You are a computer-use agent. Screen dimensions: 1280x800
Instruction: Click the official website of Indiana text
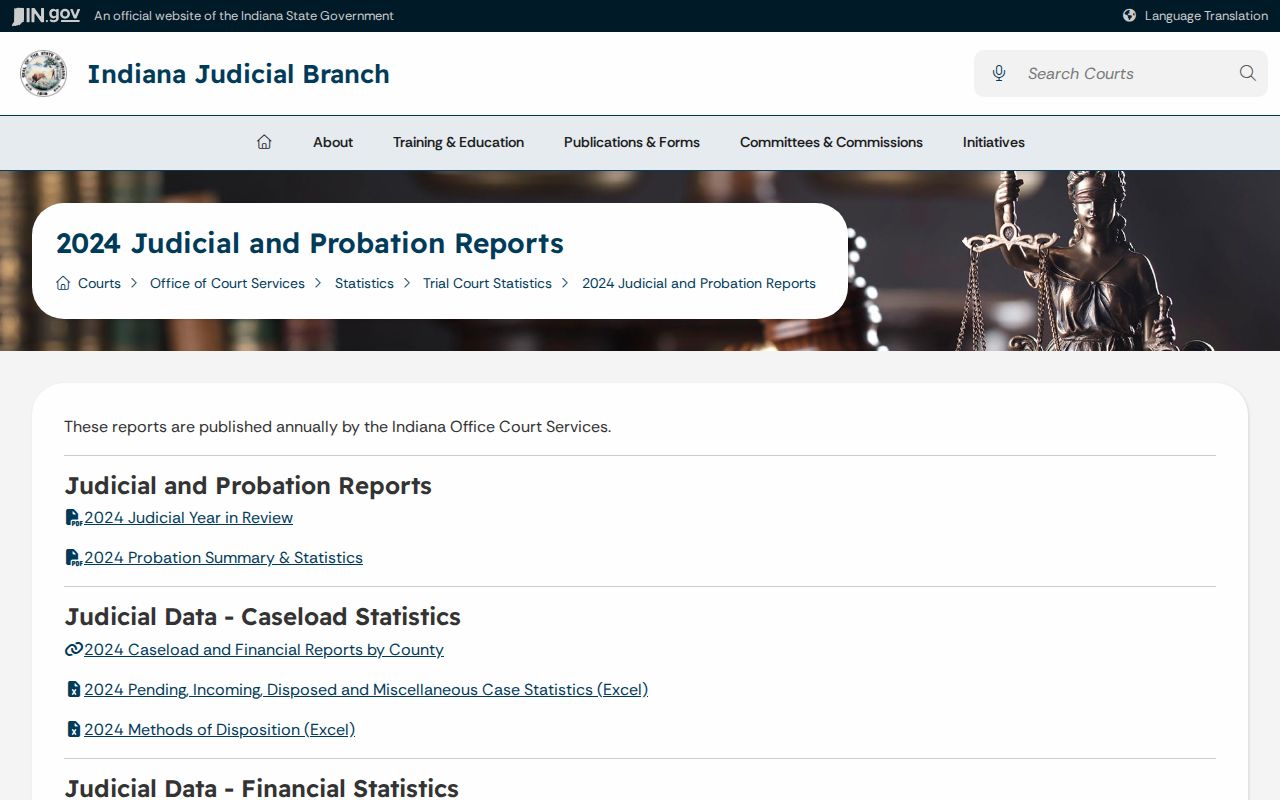[x=244, y=16]
